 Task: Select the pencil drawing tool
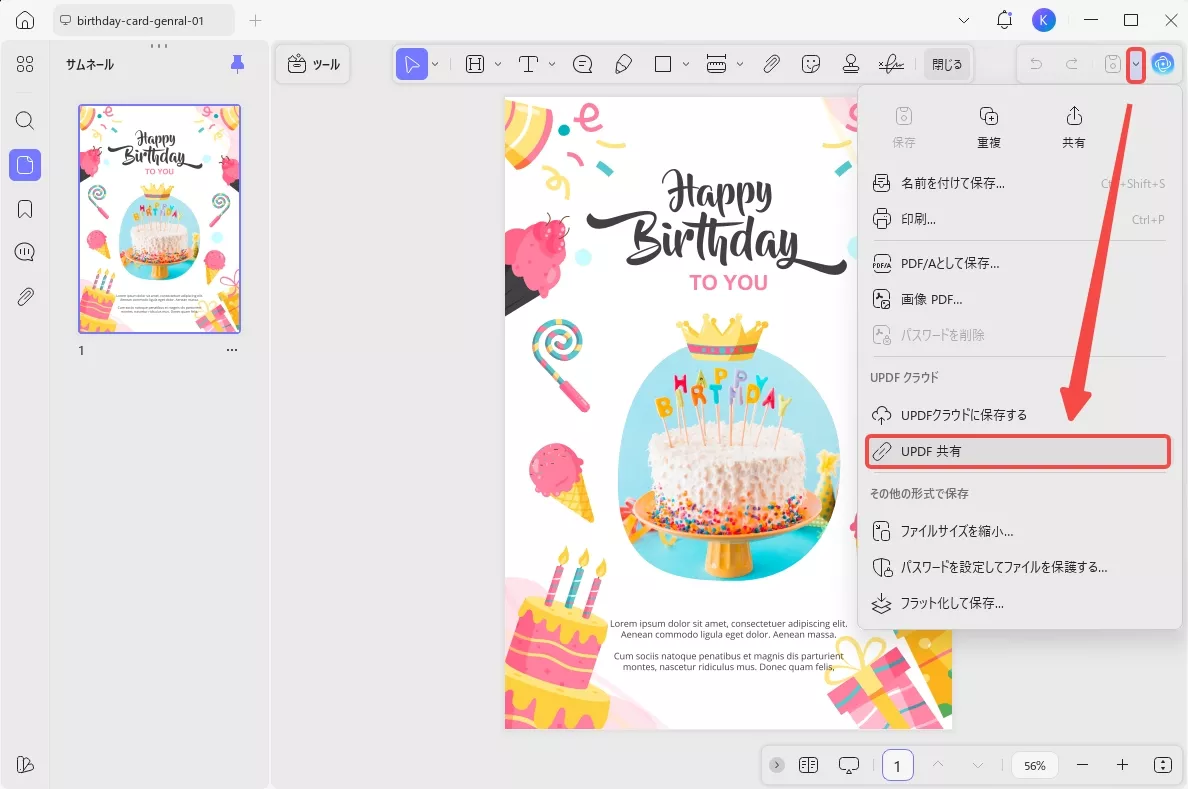tap(623, 64)
